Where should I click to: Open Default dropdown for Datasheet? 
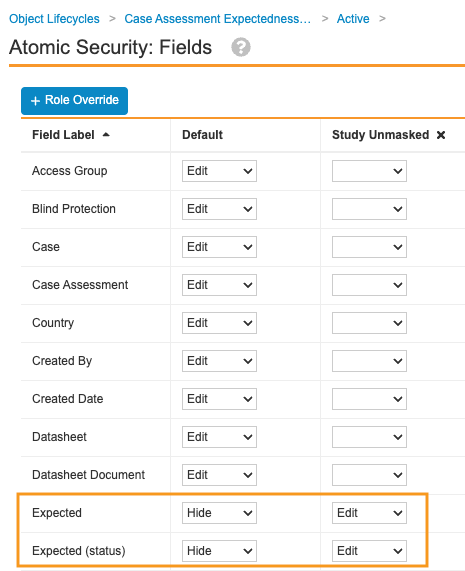[219, 437]
